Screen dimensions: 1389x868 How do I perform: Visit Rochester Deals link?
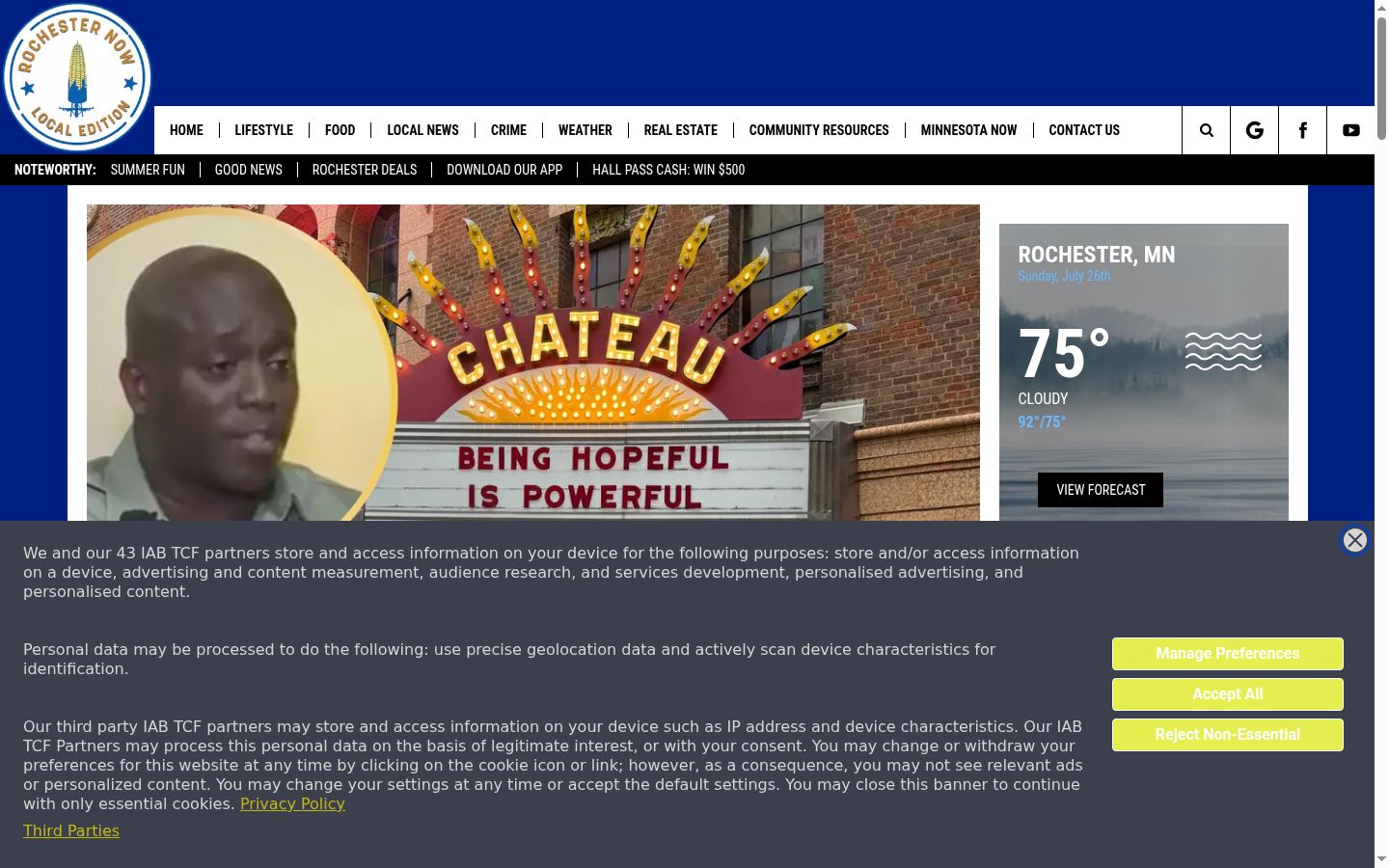(x=365, y=170)
